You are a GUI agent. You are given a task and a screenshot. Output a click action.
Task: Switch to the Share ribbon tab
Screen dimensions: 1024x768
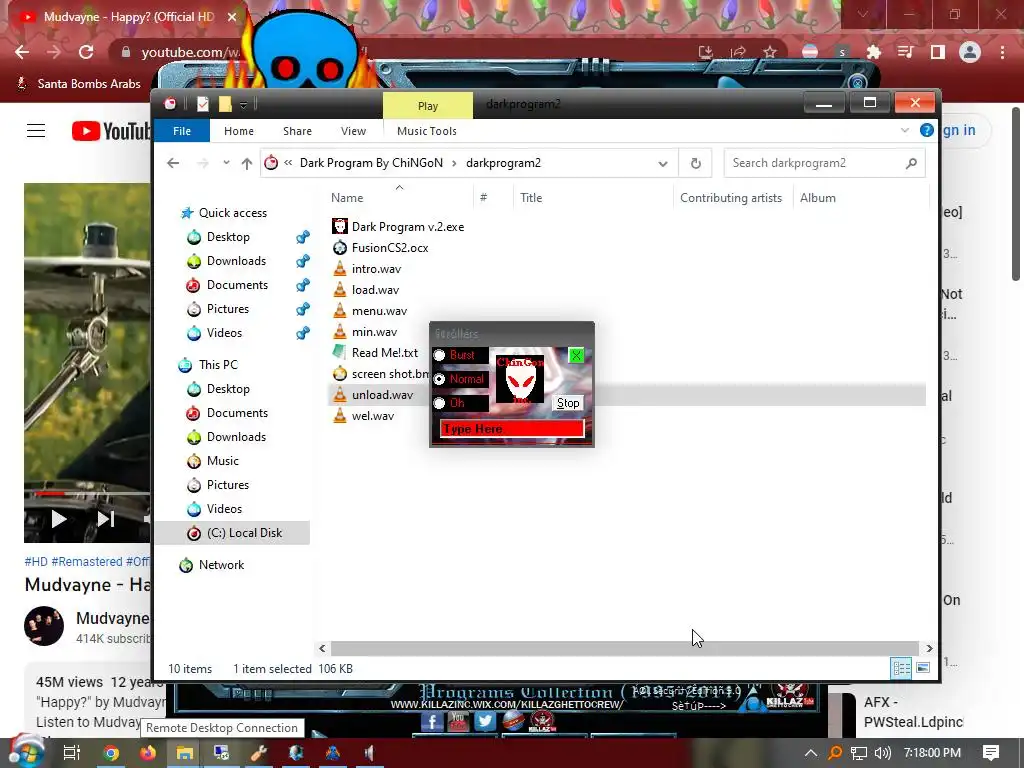pyautogui.click(x=297, y=131)
